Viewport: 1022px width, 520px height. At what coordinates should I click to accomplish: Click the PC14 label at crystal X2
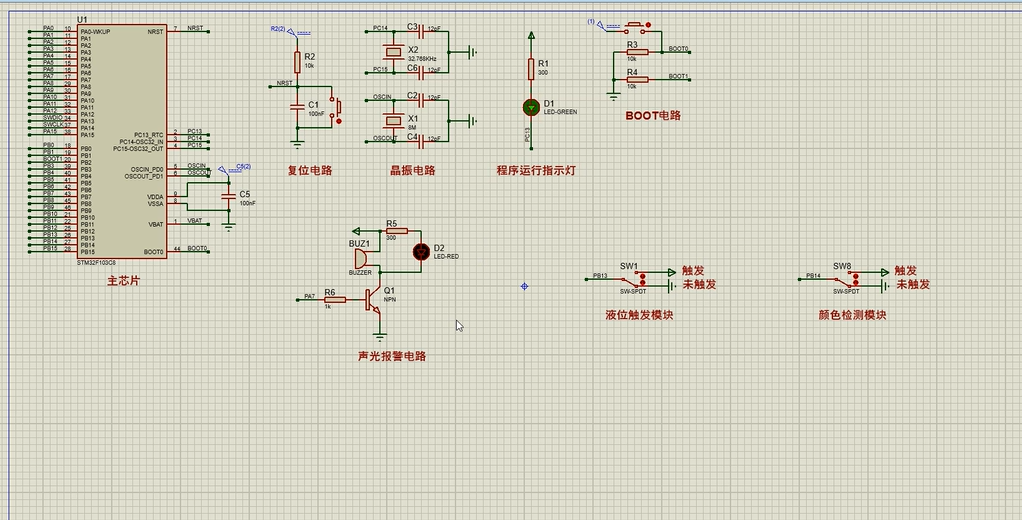point(380,28)
